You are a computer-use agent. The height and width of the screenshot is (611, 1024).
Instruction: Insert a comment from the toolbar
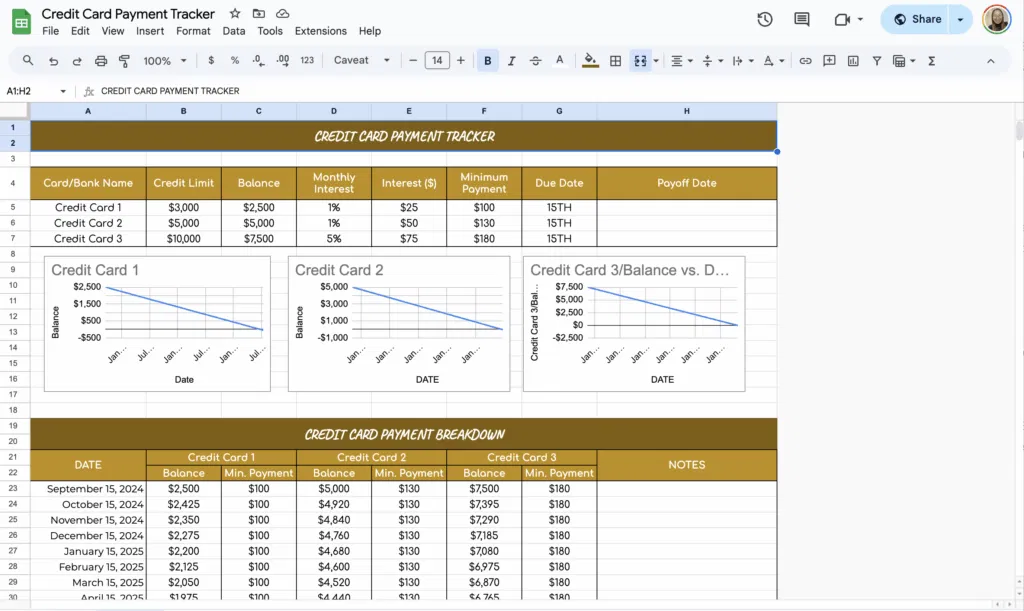[830, 60]
